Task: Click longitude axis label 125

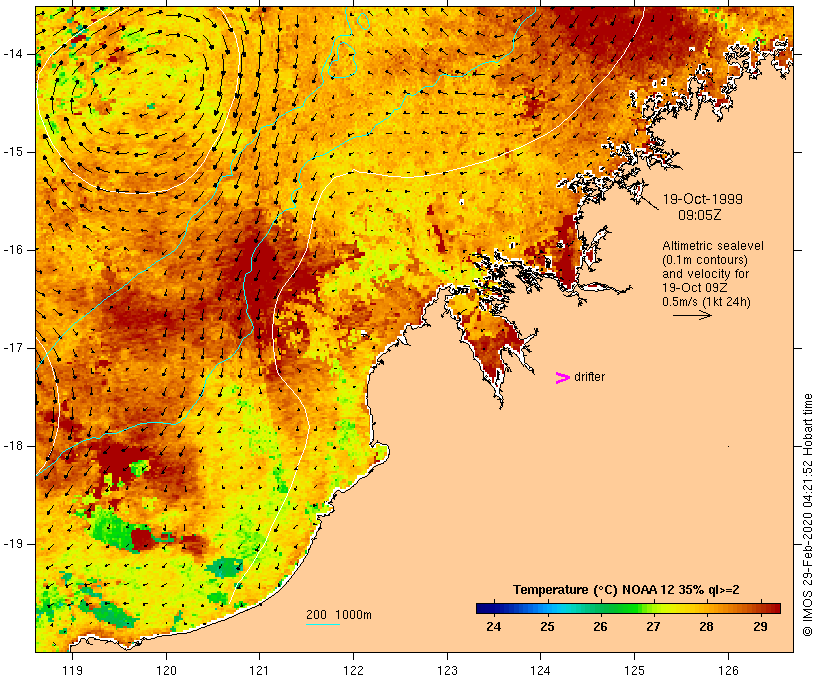Action: (x=634, y=670)
